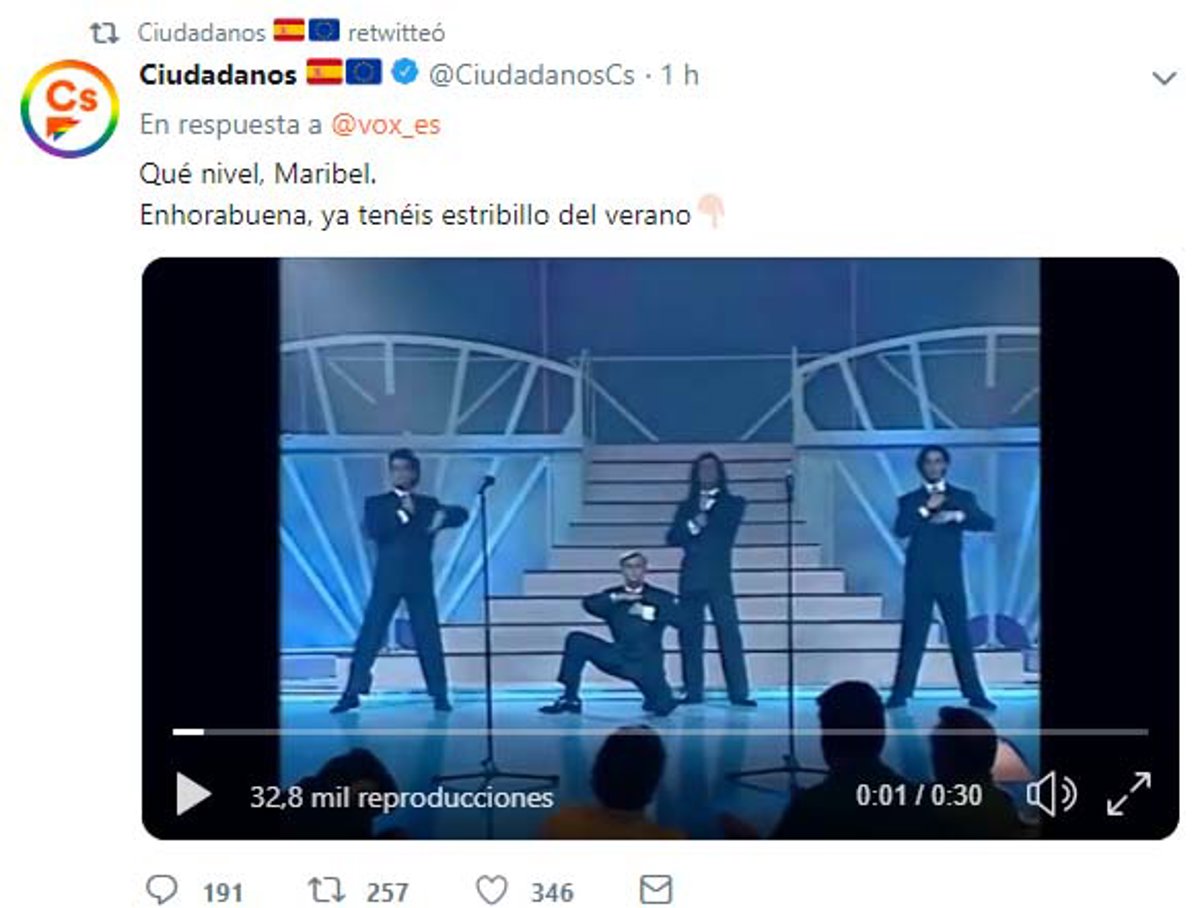The height and width of the screenshot is (908, 1200).
Task: Click the verified badge next to Ciudadanos
Action: [404, 73]
